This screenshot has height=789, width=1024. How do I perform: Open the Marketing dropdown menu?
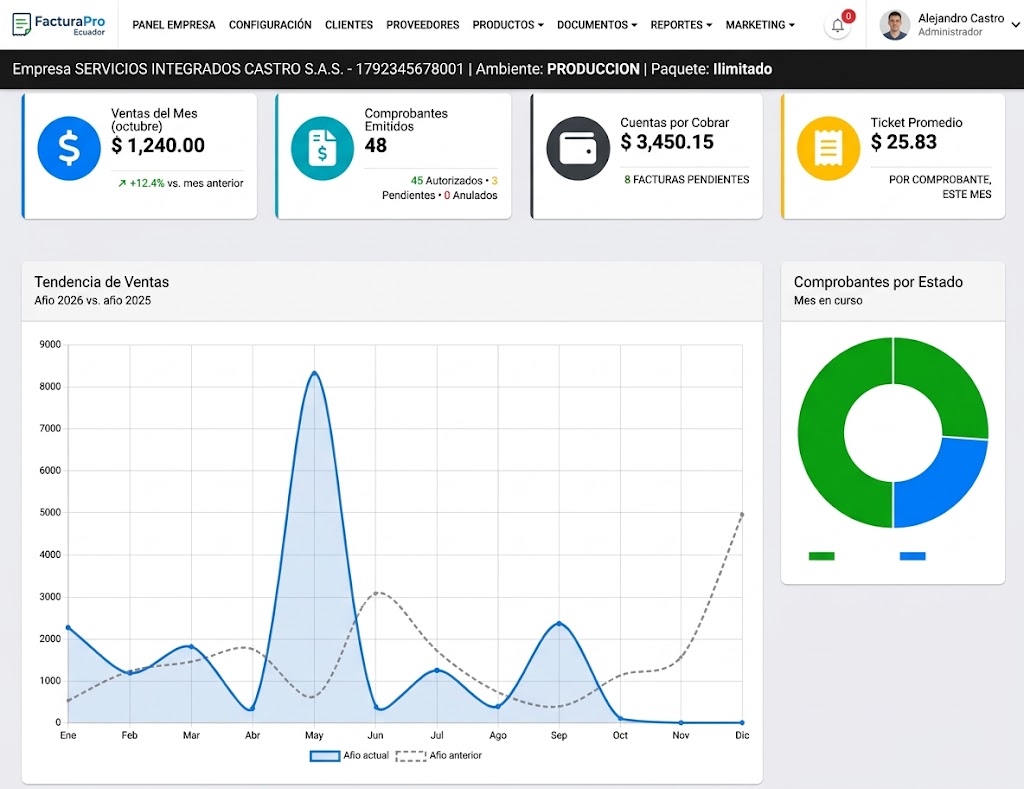[760, 25]
